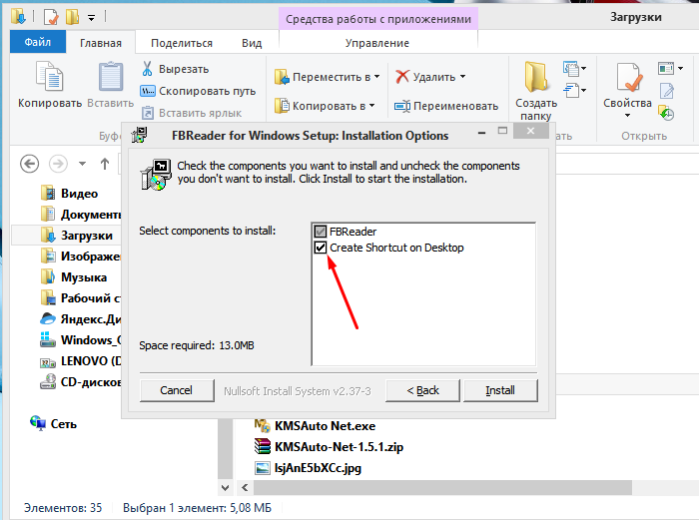Viewport: 699px width, 520px height.
Task: Expand the Properties (Свойства) dropdown arrow
Action: (627, 116)
